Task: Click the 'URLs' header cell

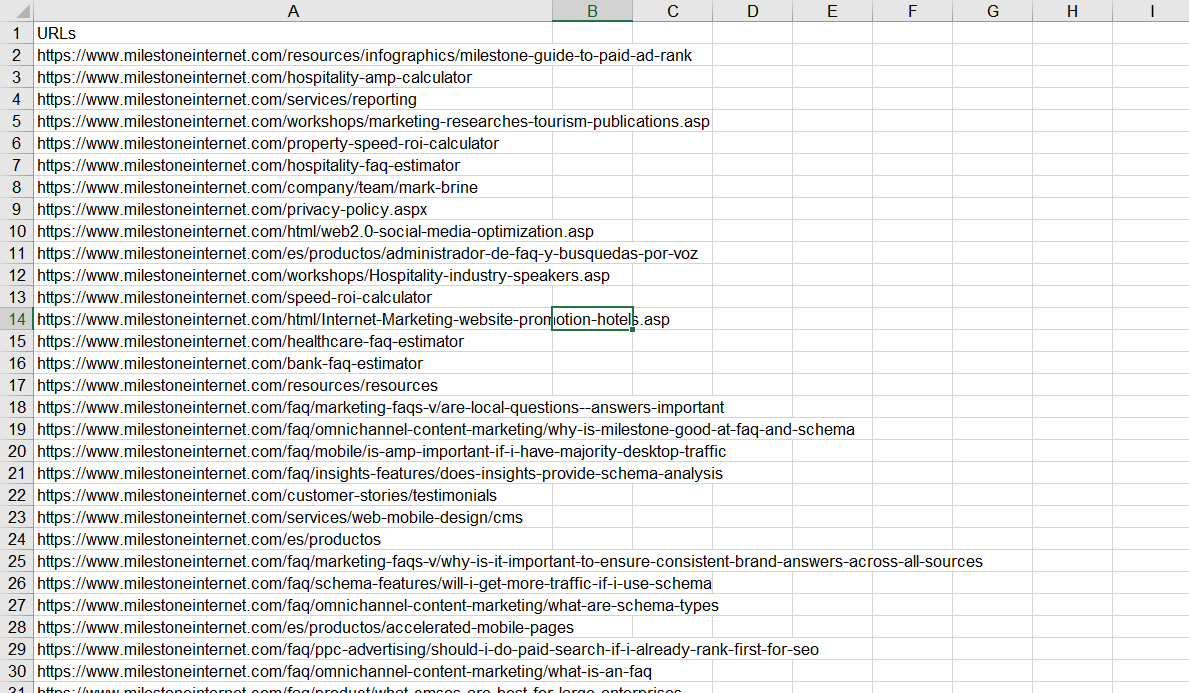Action: point(293,33)
